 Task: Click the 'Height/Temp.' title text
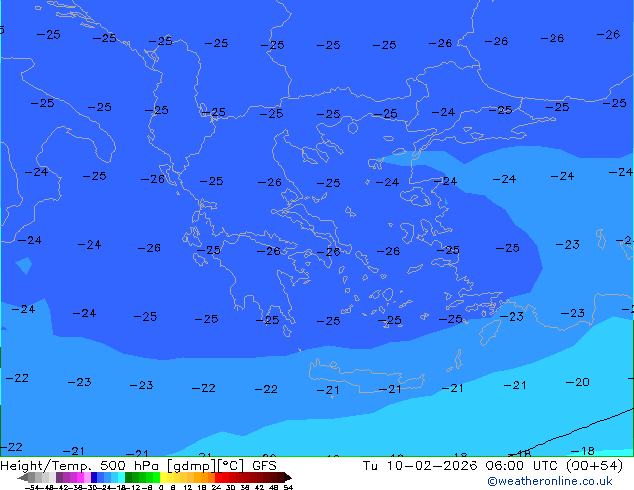click(46, 466)
